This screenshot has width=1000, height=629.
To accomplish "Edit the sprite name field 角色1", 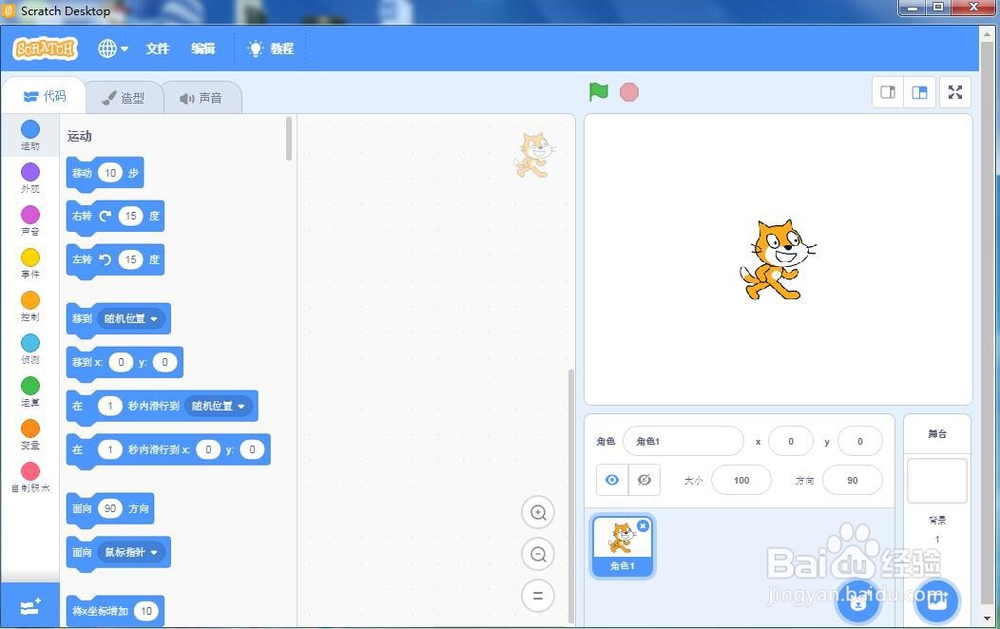I will [683, 441].
